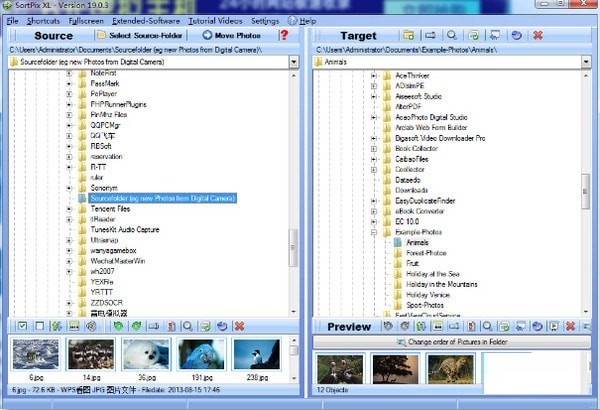The width and height of the screenshot is (600, 410).
Task: Select the Sport-Photos folder
Action: tap(425, 305)
